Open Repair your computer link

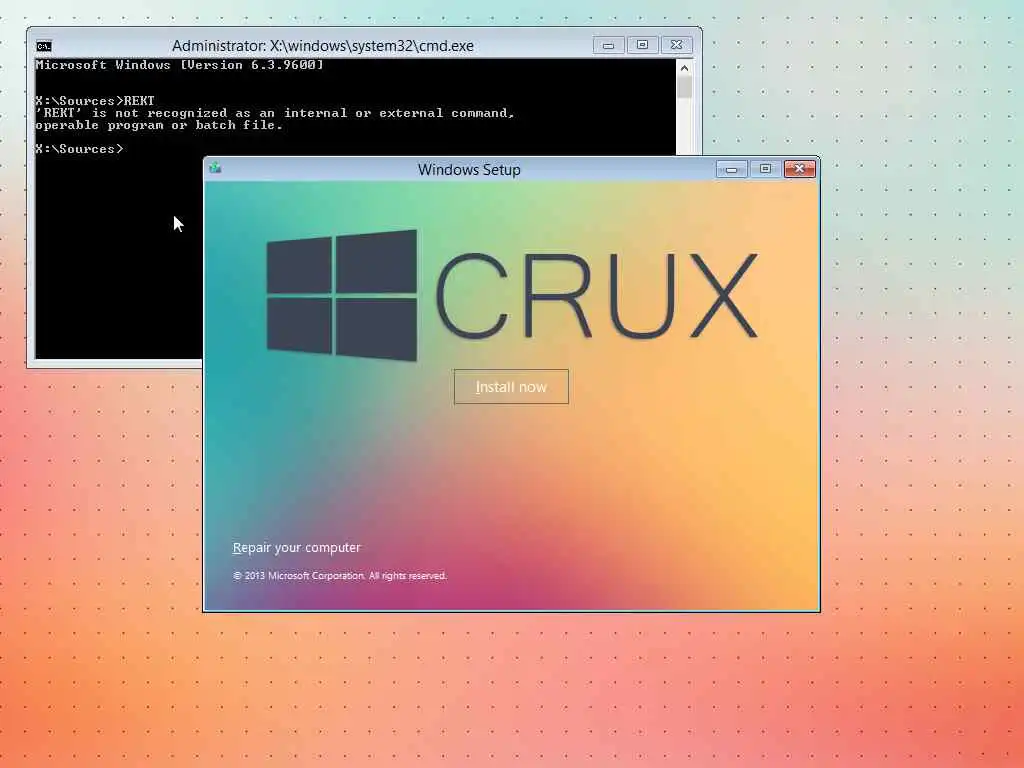(x=296, y=547)
